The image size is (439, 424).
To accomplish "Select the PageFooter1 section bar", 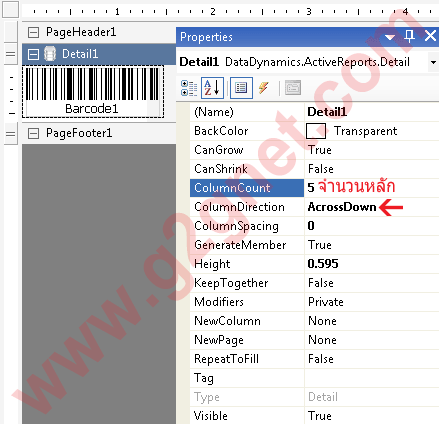I will [99, 133].
